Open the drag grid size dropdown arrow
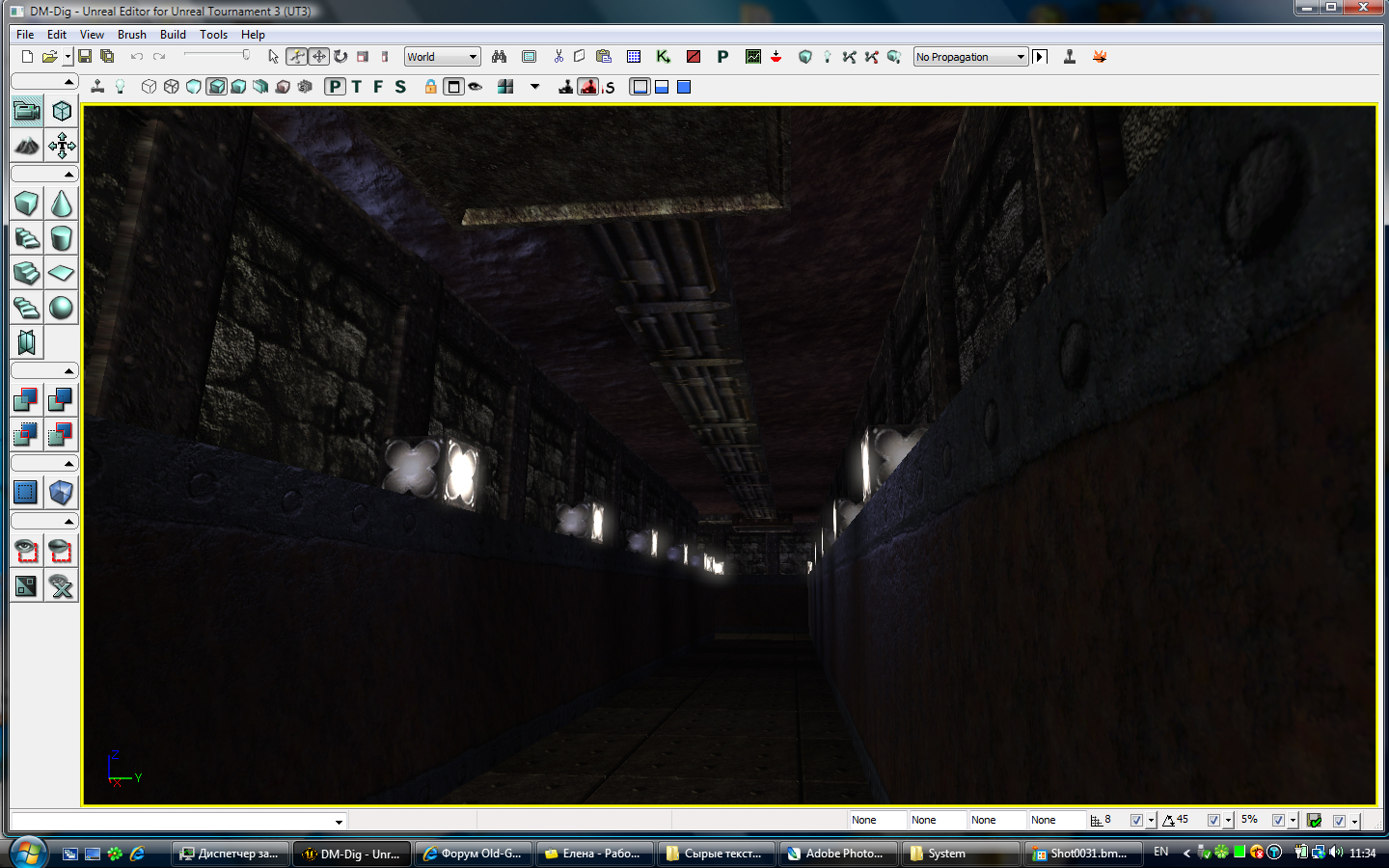1389x868 pixels. pyautogui.click(x=1151, y=821)
